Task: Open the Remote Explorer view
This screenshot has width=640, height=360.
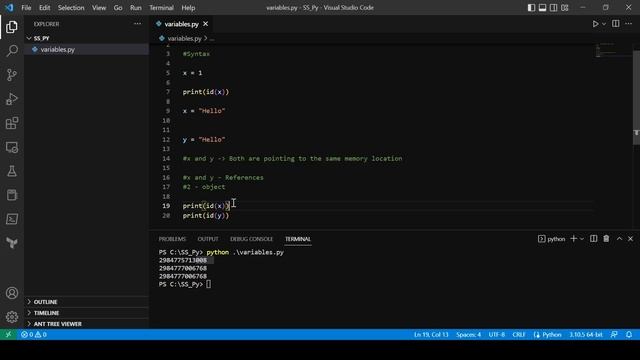Action: click(x=12, y=147)
